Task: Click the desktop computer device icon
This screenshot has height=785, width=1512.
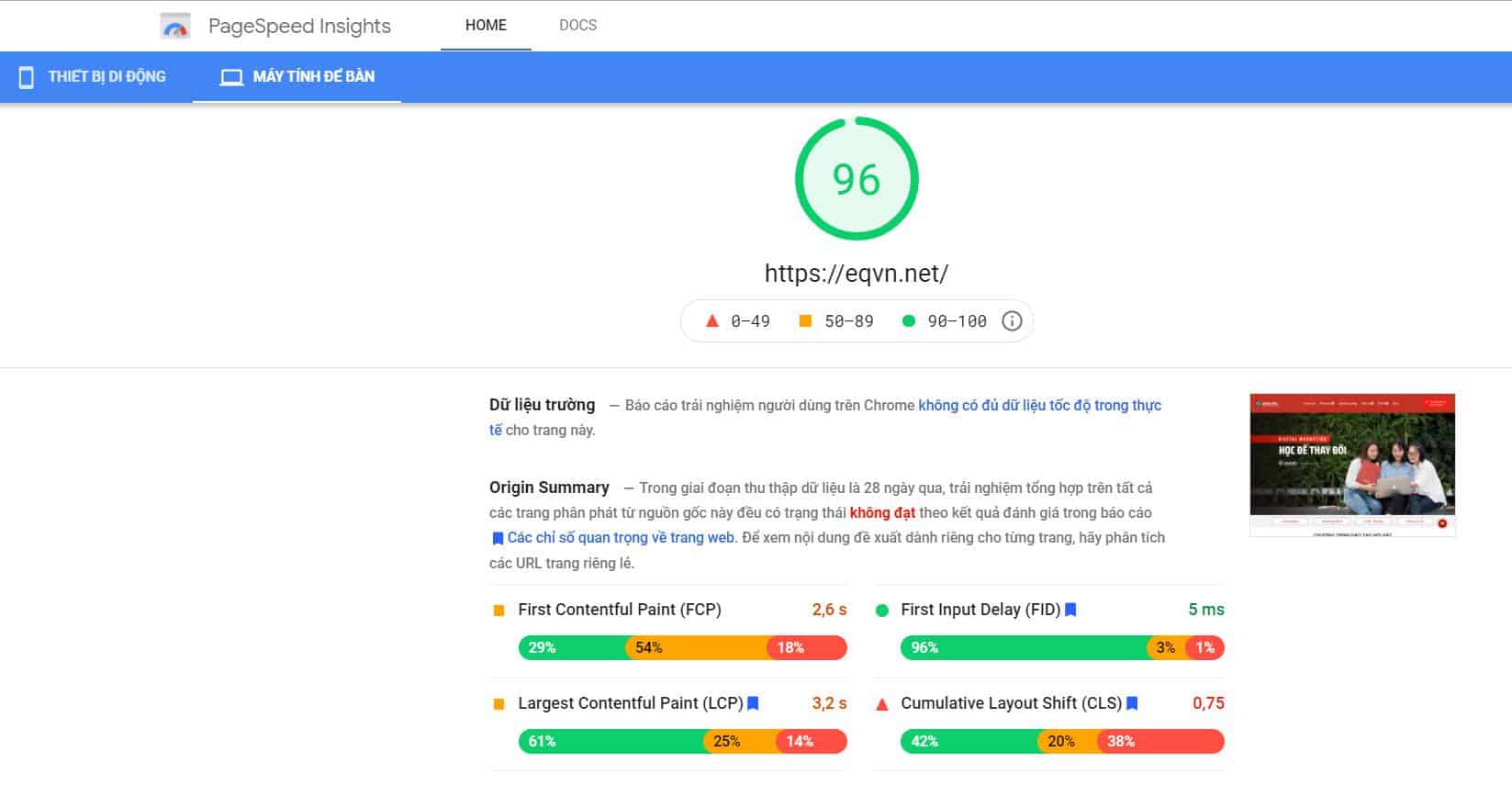Action: [231, 77]
